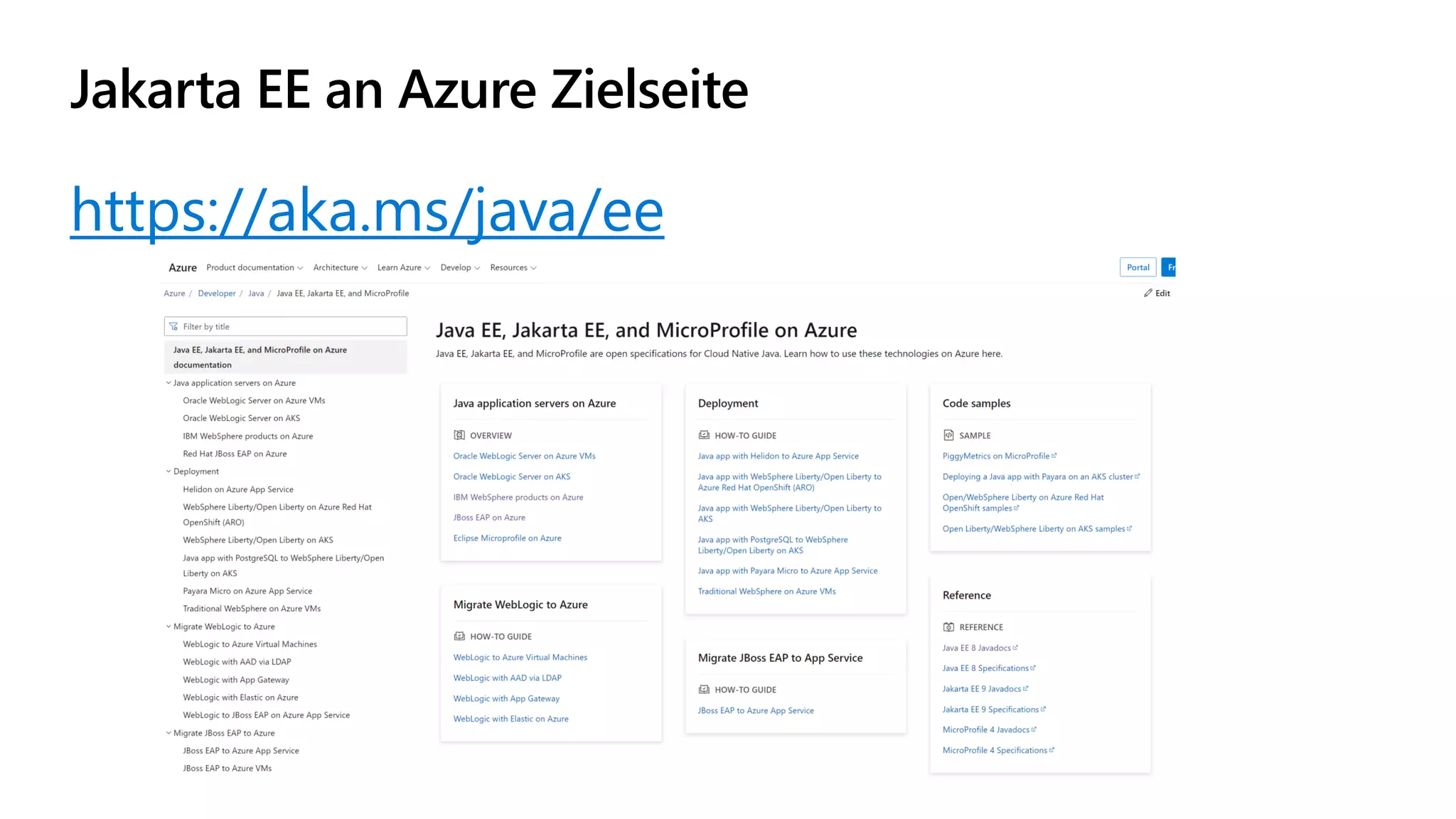Open WebLogic to JBoss EAP on Azure App Service item
Screen dimensions: 1456x819
coord(266,716)
